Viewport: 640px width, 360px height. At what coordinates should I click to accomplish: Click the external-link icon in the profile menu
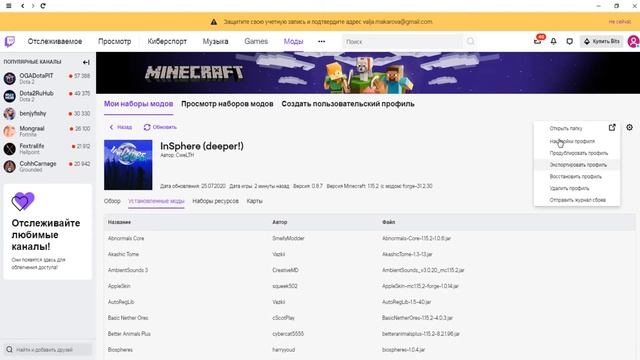[x=612, y=127]
